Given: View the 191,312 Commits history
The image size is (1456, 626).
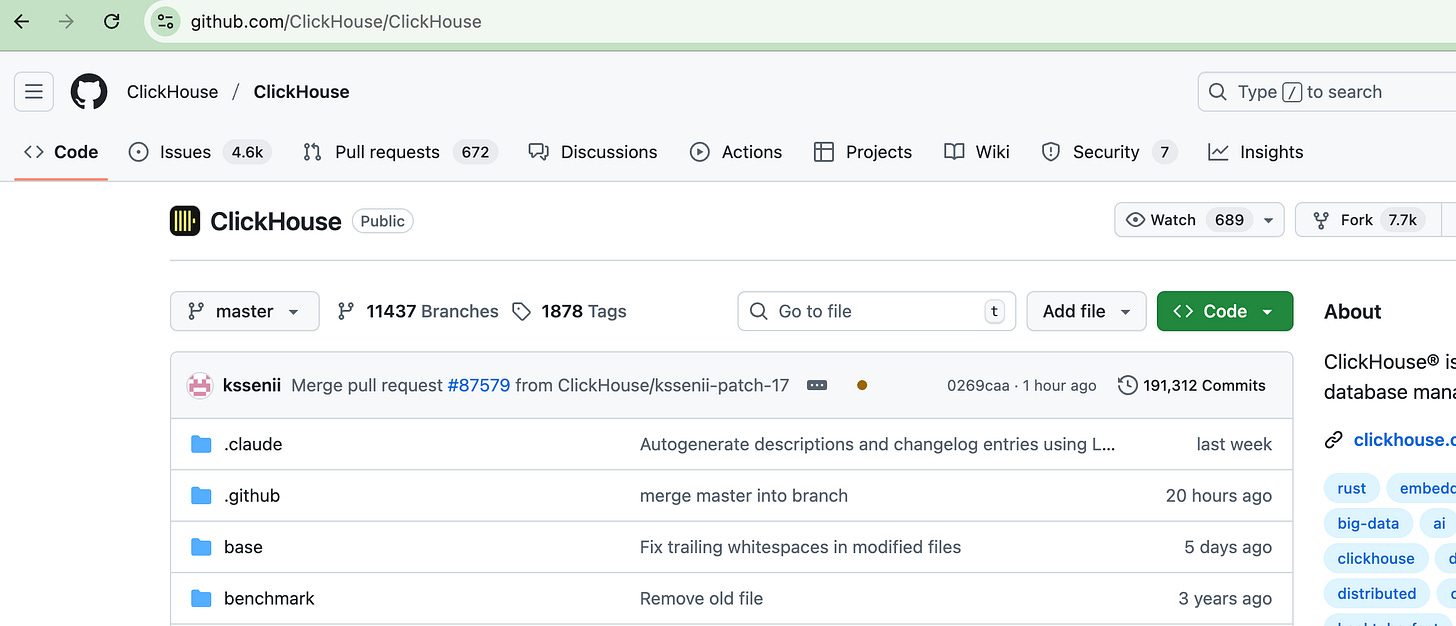Looking at the screenshot, I should (1192, 385).
